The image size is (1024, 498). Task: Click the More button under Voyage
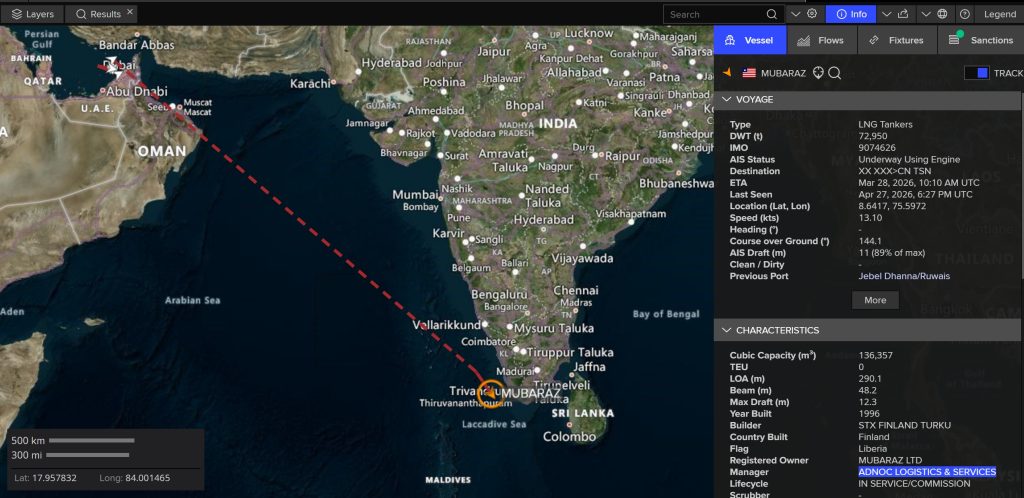875,300
